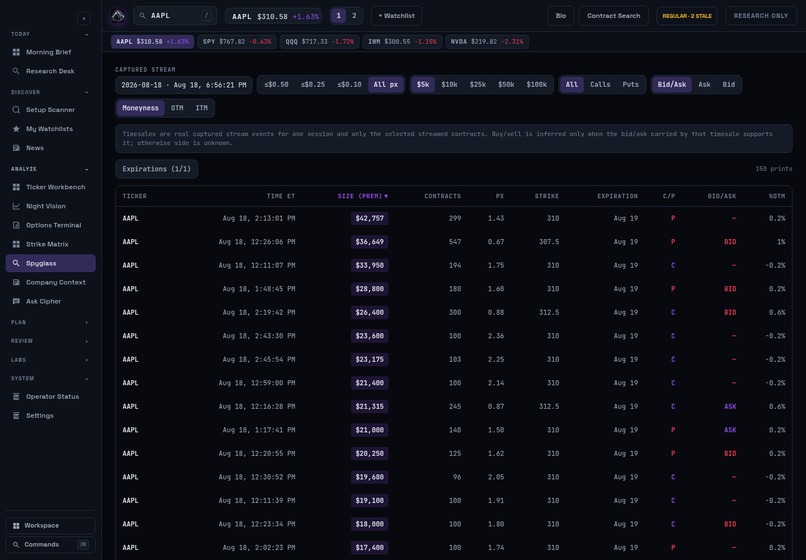Select the QQQ ticker chip

point(320,42)
